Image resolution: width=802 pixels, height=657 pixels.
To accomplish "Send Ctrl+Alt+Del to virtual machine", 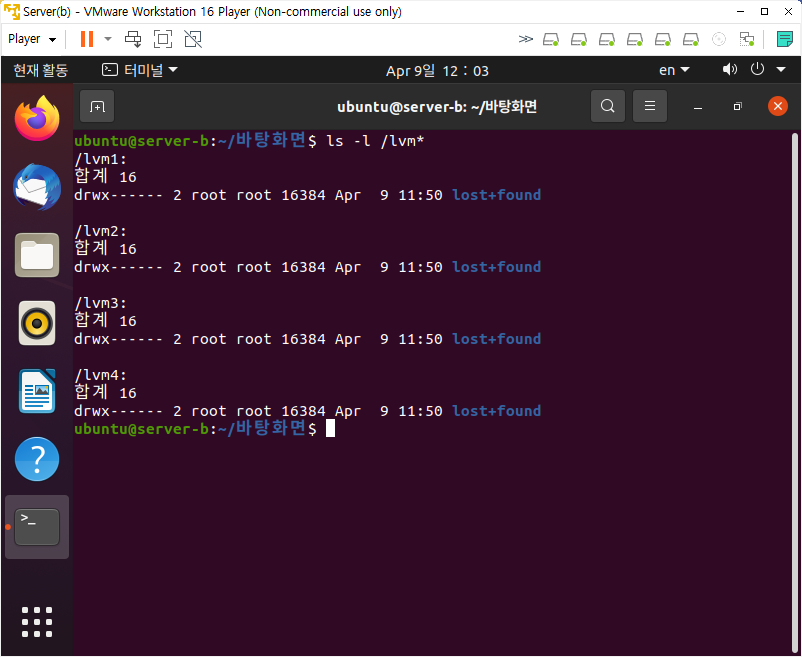I will coord(133,39).
